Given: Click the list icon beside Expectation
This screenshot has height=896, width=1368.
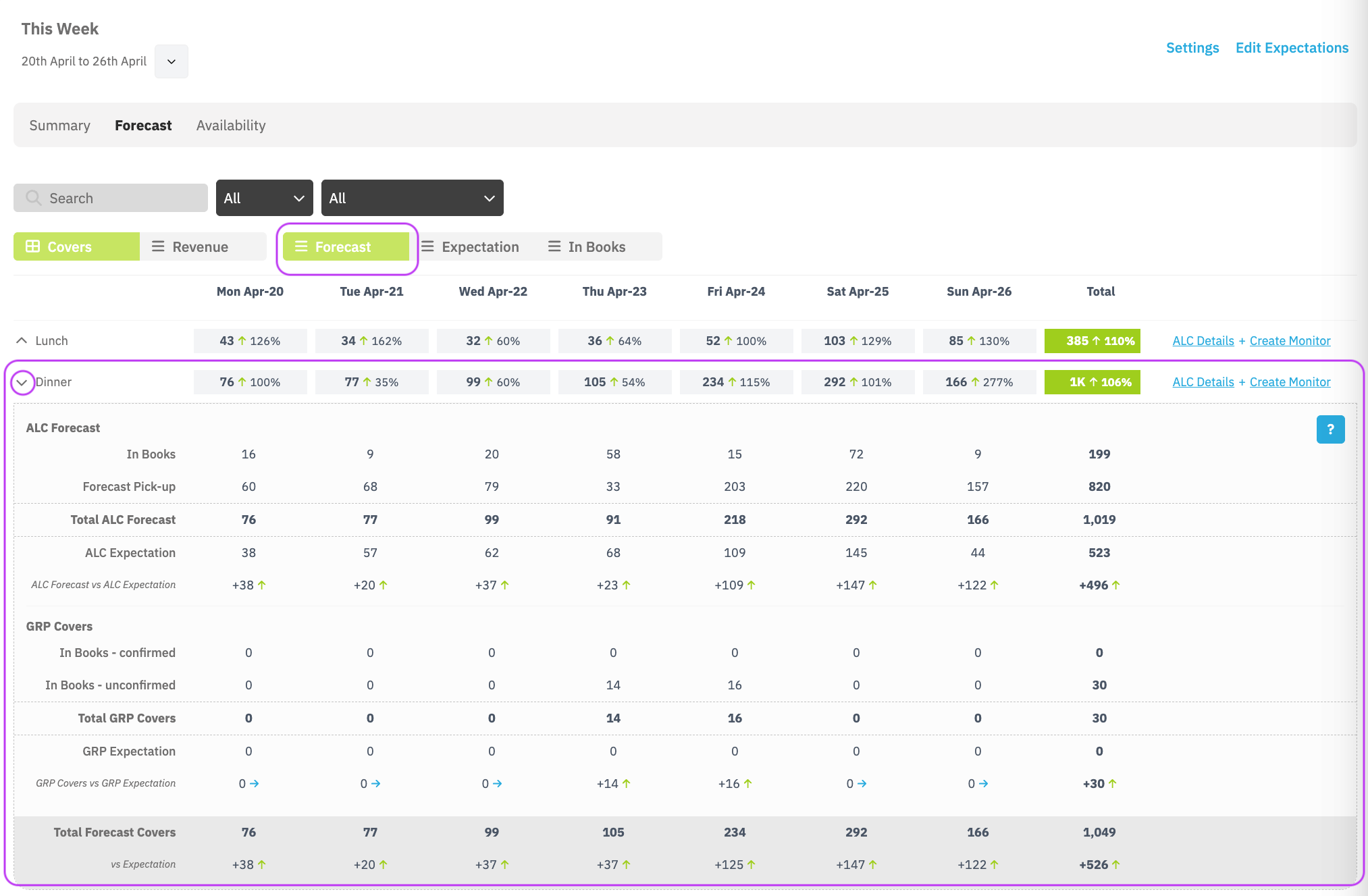Looking at the screenshot, I should [427, 246].
